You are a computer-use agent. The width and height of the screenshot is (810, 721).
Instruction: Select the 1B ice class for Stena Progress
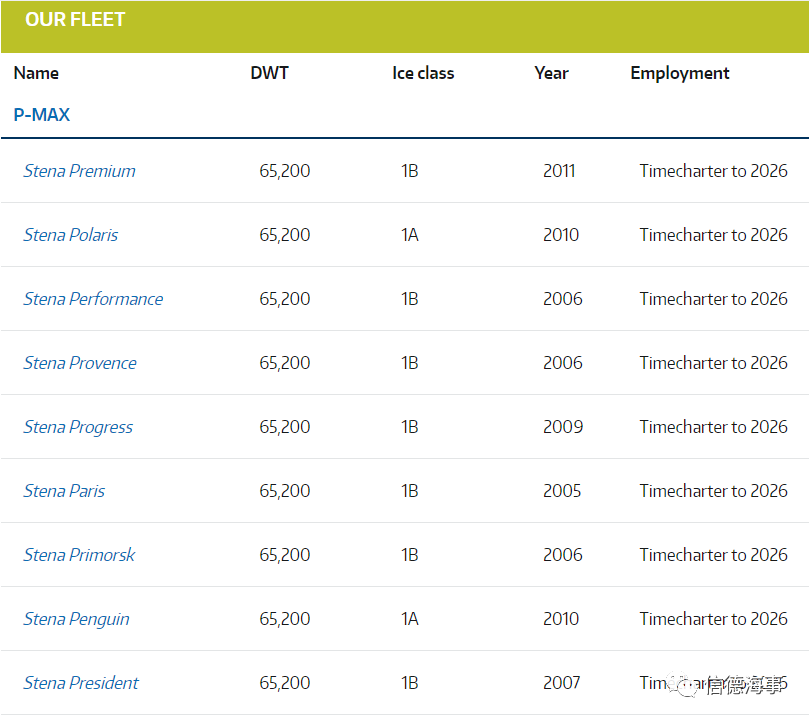coord(410,427)
